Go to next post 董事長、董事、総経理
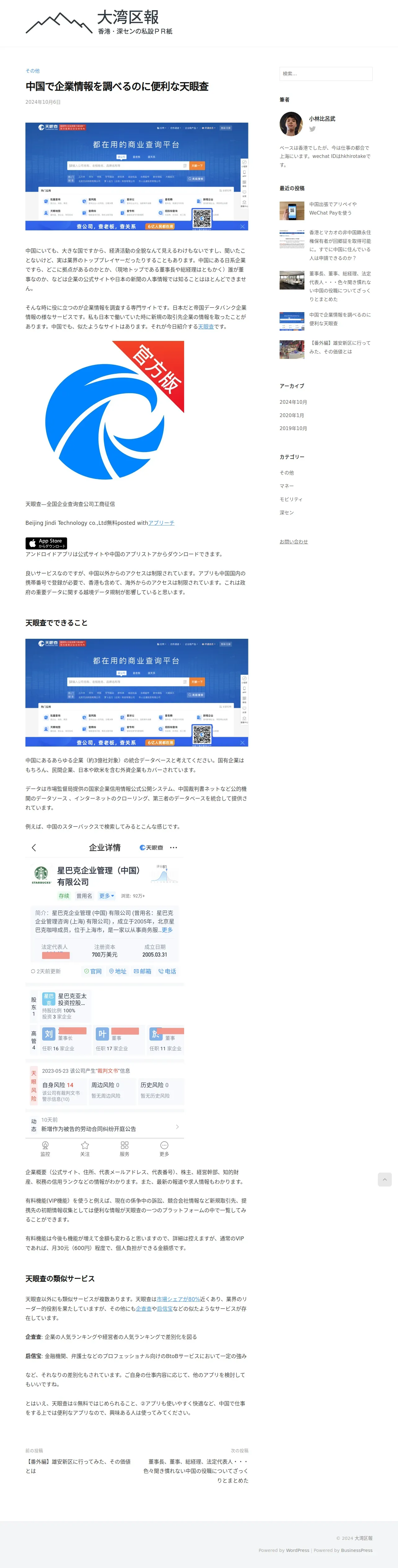Image resolution: width=398 pixels, height=1568 pixels. (196, 1471)
